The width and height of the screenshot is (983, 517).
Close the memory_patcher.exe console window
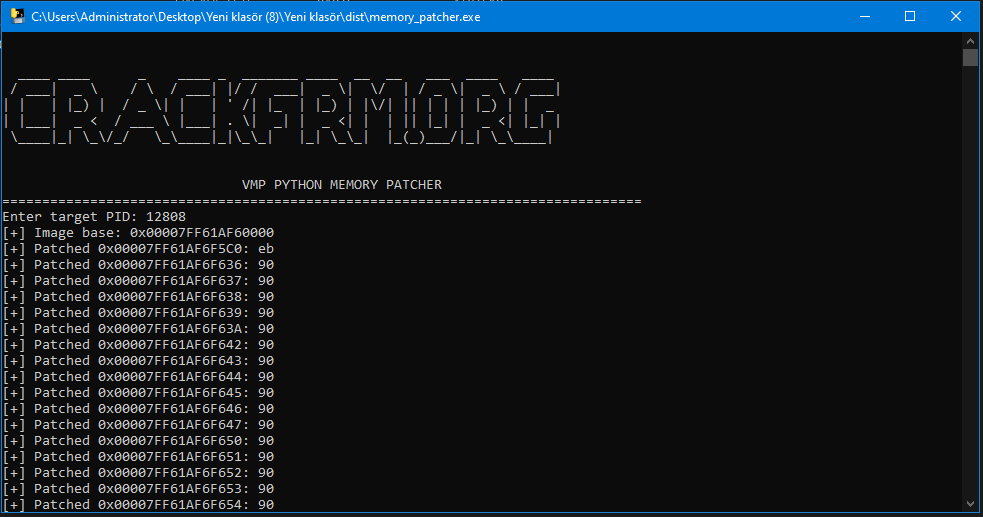click(956, 16)
